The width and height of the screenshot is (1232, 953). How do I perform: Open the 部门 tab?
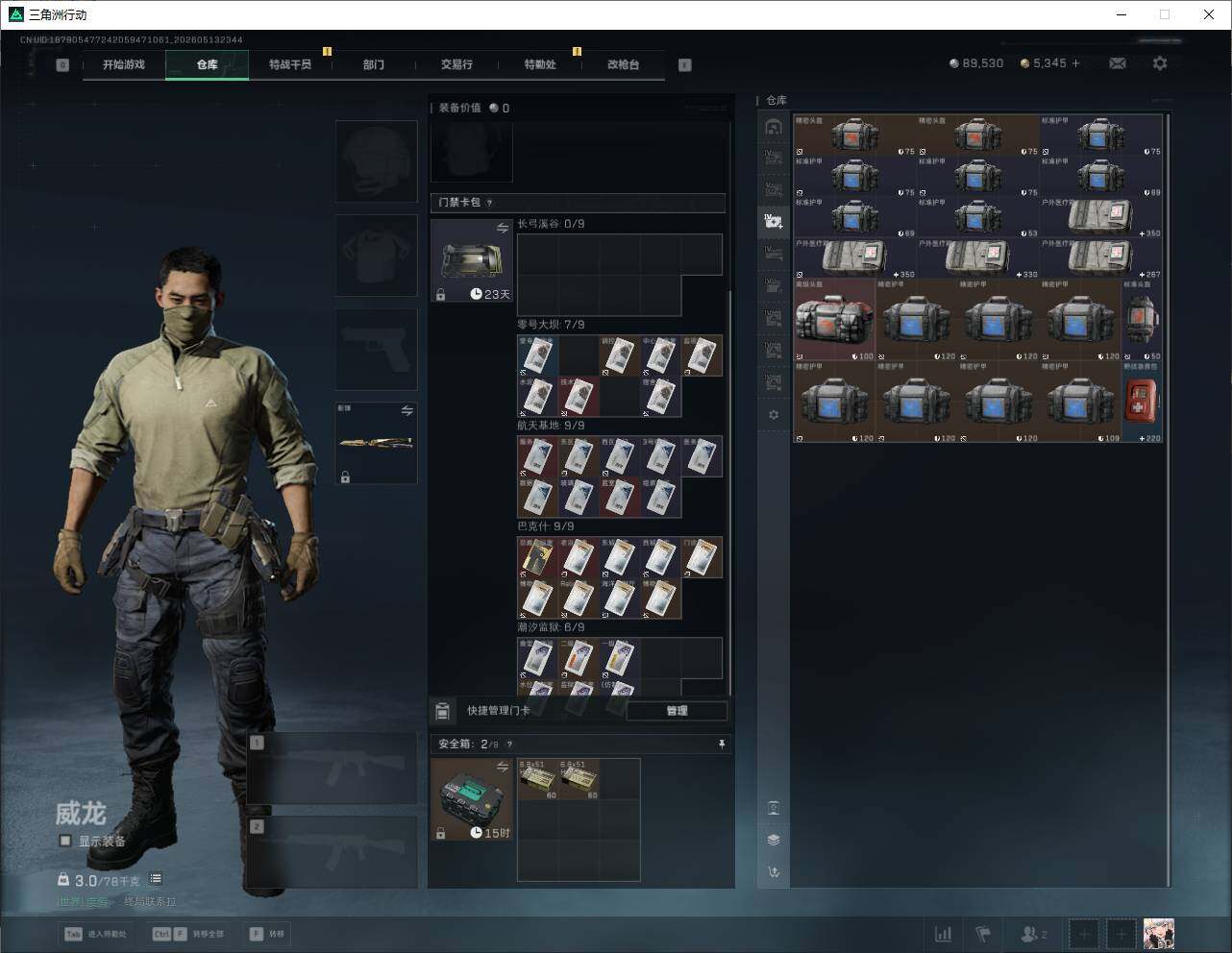(x=374, y=64)
